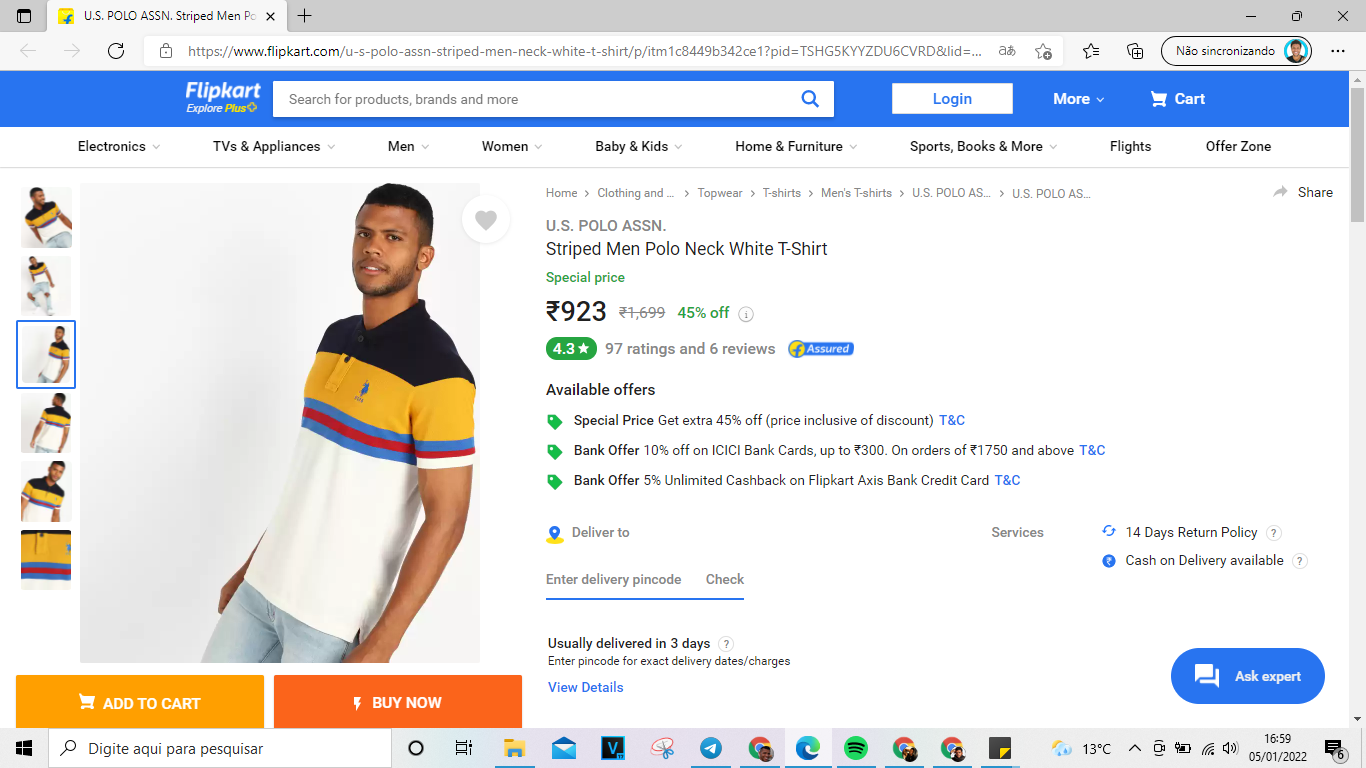Open price info icon next to 45% off
The width and height of the screenshot is (1366, 768).
746,314
